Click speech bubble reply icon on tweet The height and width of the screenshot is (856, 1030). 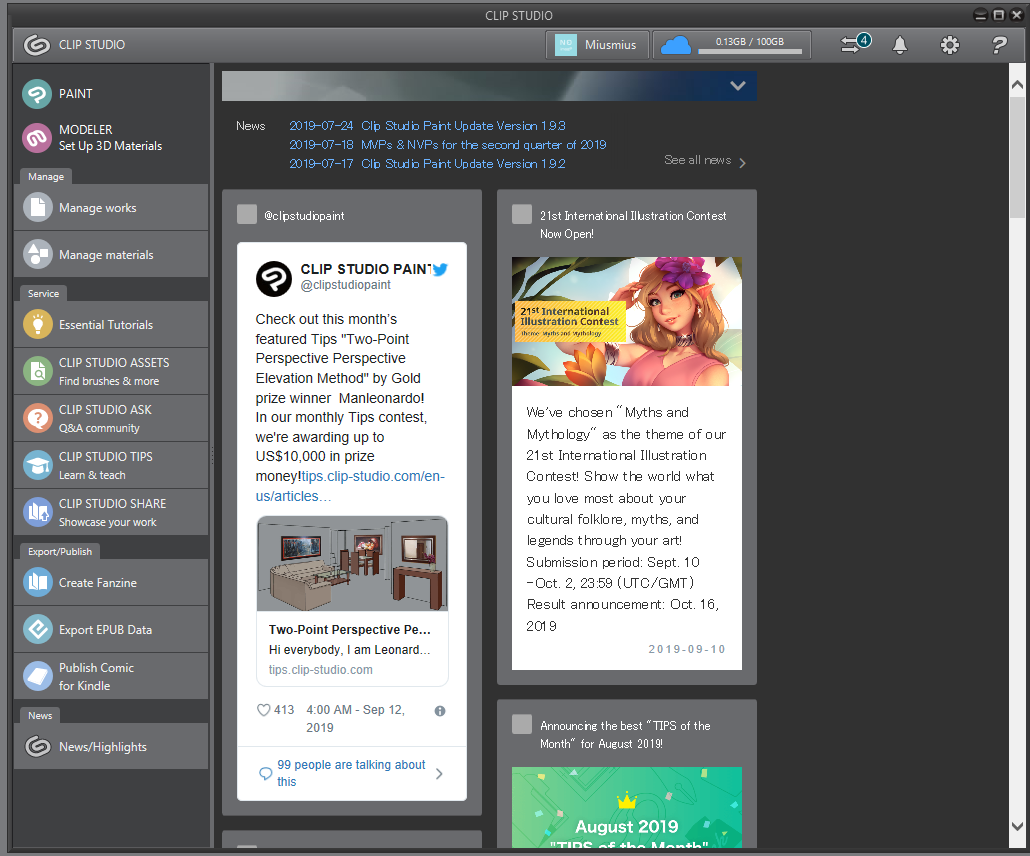pyautogui.click(x=265, y=773)
